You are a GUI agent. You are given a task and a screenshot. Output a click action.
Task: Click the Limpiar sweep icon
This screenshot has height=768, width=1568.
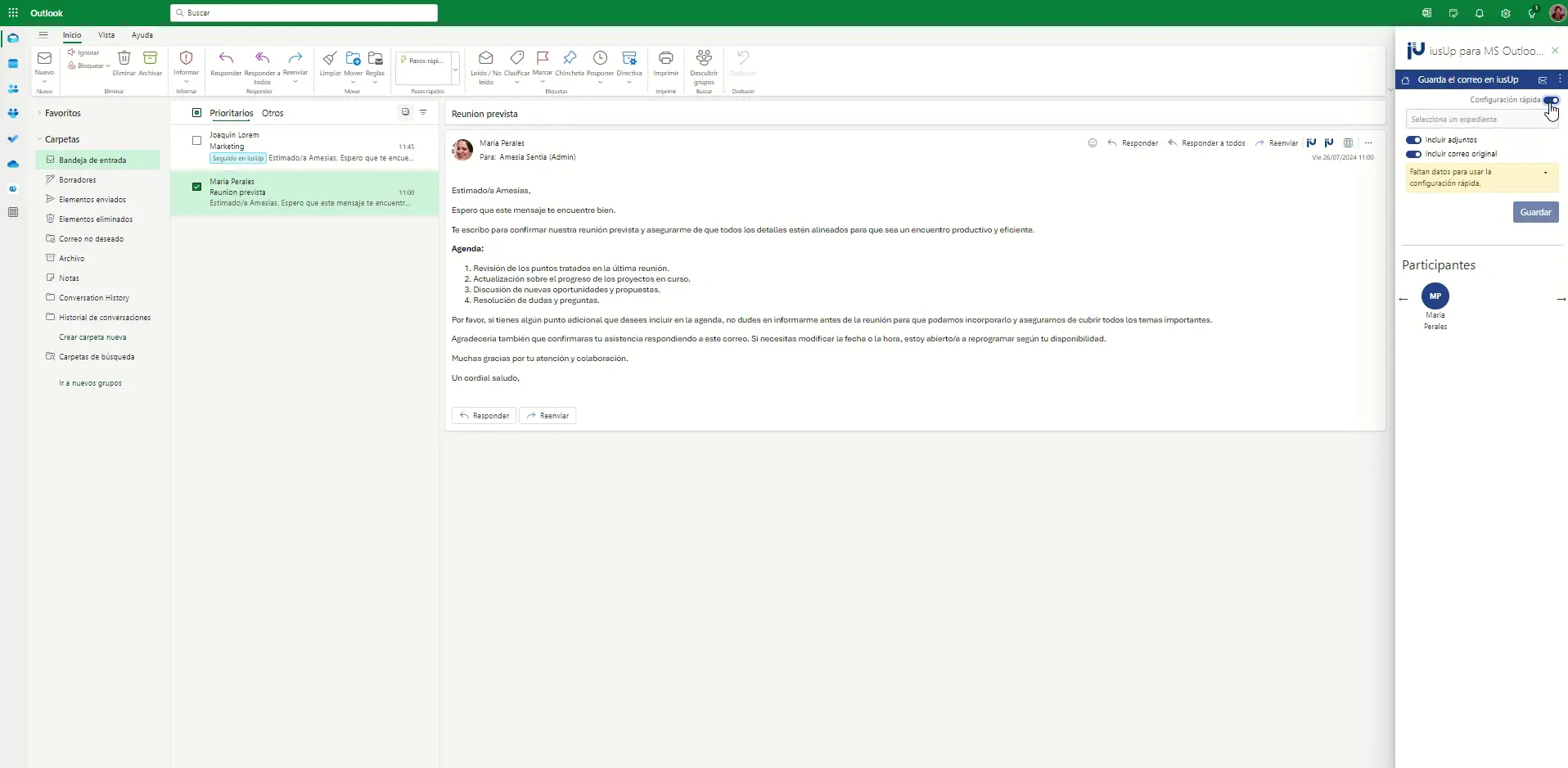point(330,58)
